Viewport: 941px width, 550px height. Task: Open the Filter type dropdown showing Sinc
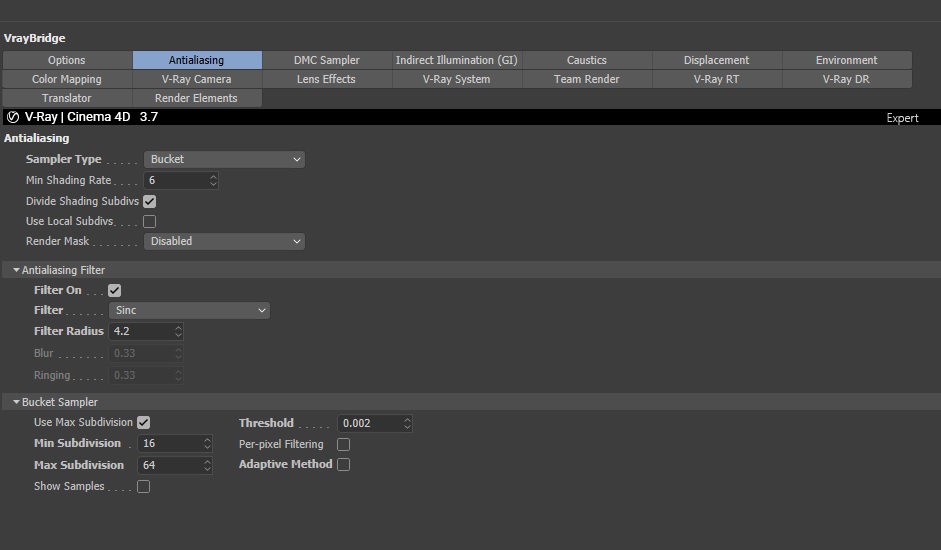pyautogui.click(x=189, y=310)
